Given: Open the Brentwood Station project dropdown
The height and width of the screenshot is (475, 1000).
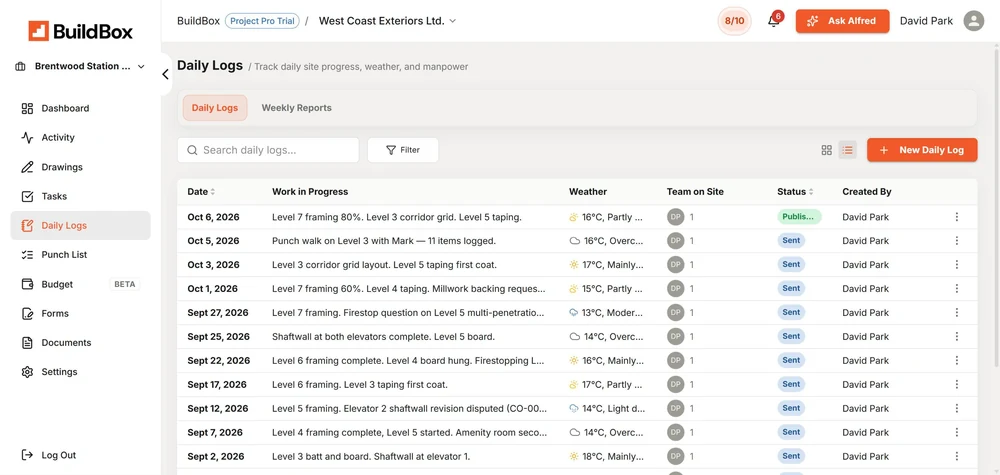Looking at the screenshot, I should click(80, 66).
